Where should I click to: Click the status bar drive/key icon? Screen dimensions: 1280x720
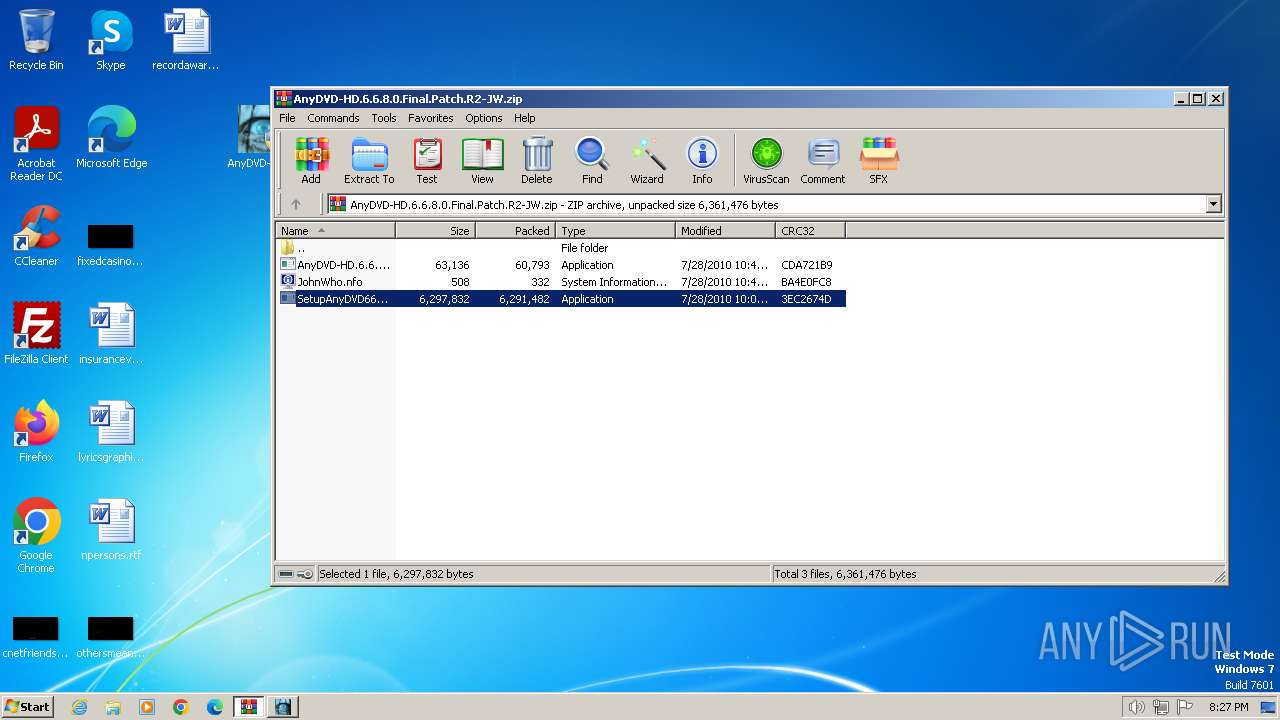click(295, 574)
